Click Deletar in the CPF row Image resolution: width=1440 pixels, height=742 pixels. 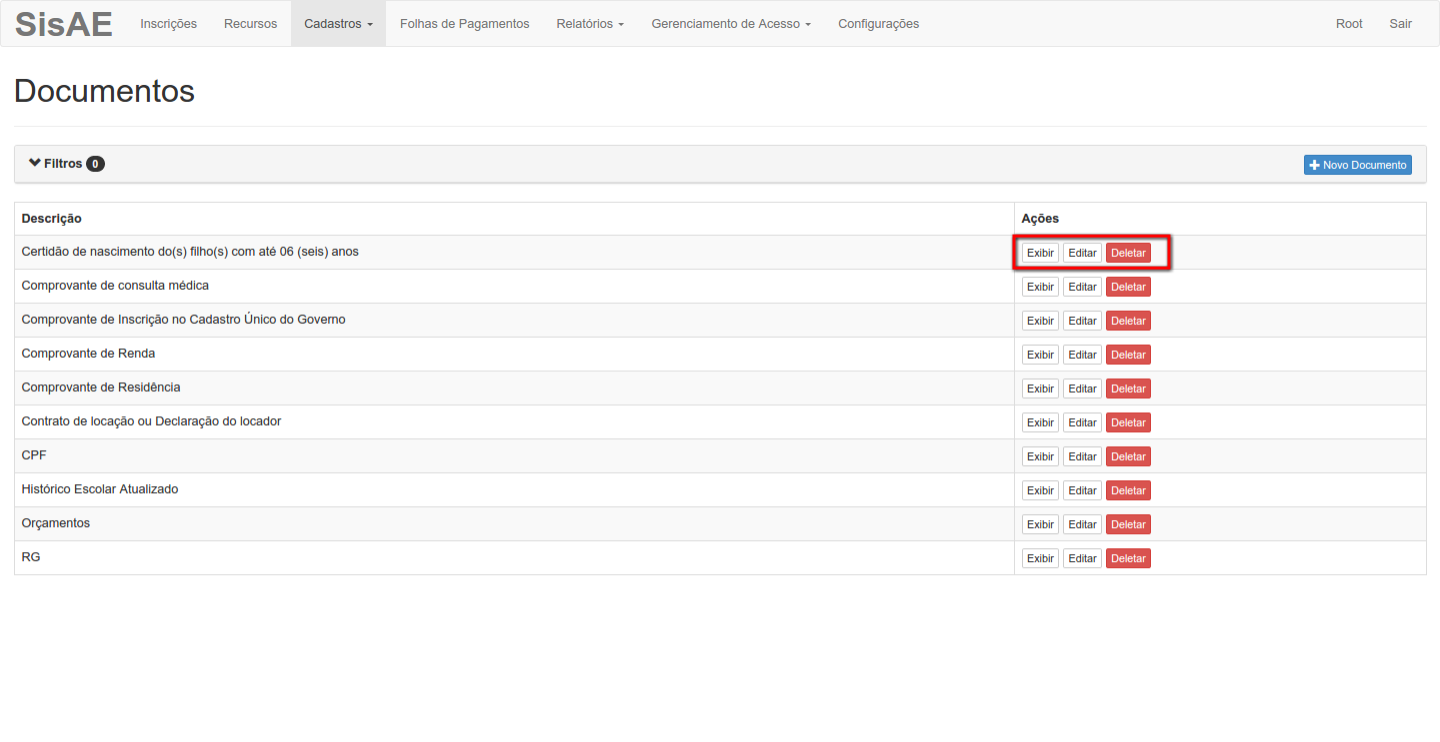click(x=1128, y=457)
